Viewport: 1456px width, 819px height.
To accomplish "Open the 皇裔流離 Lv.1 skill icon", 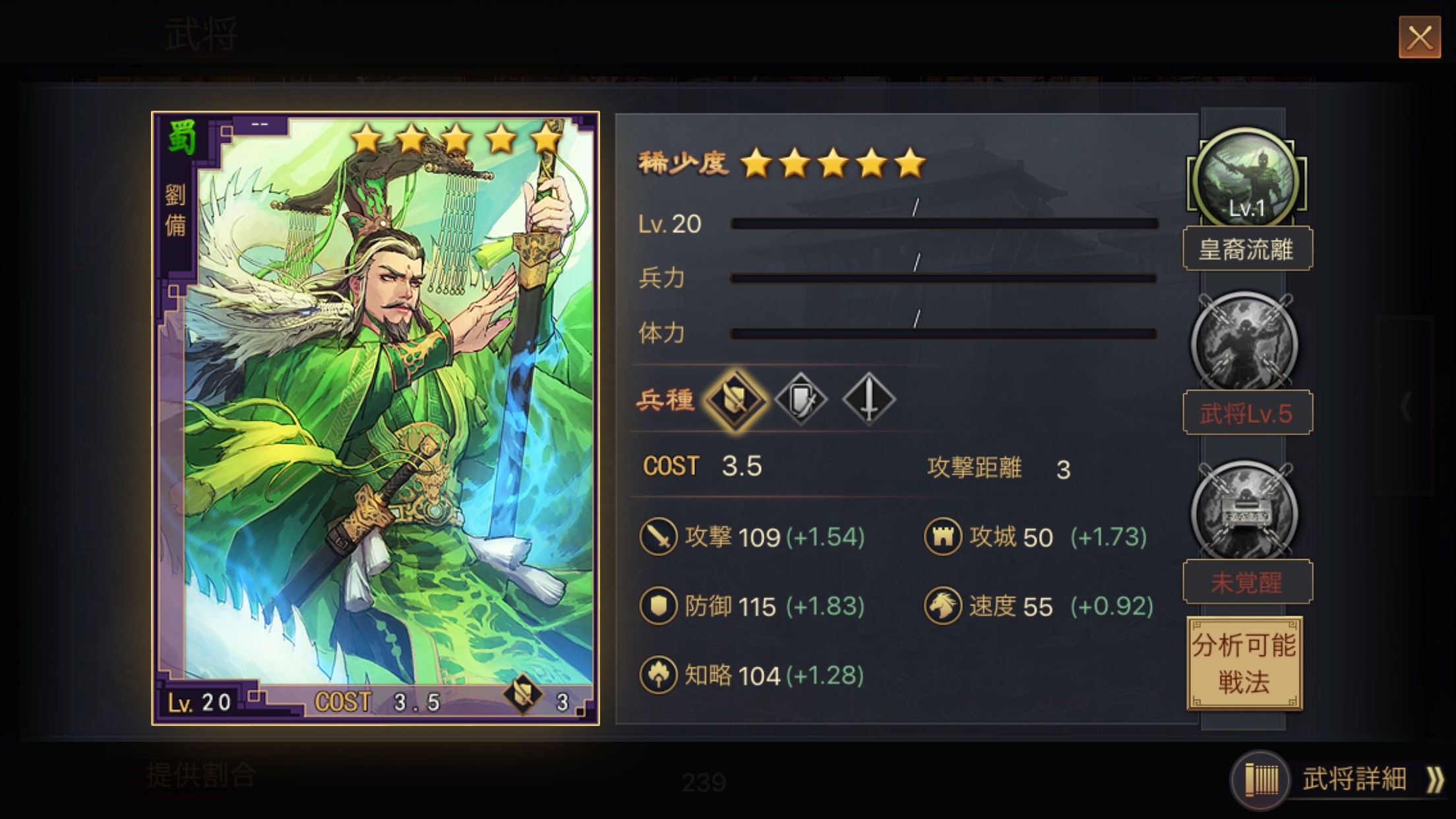I will [1246, 178].
